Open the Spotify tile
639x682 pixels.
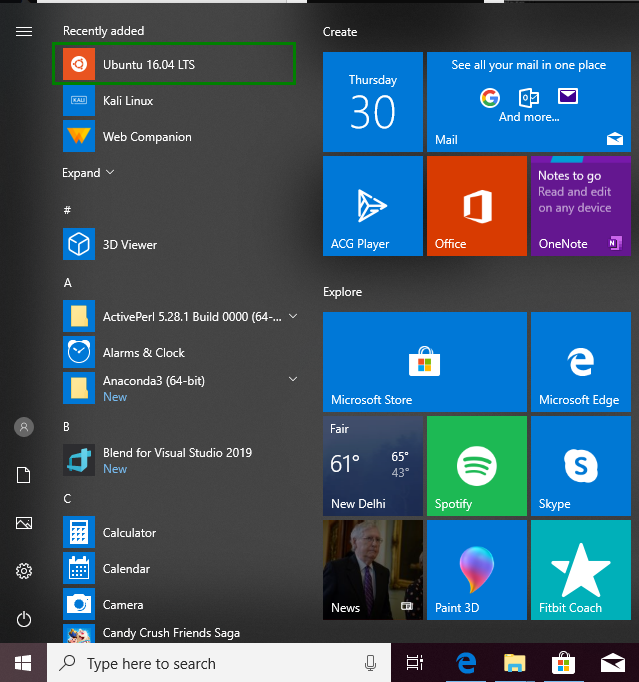coord(477,466)
